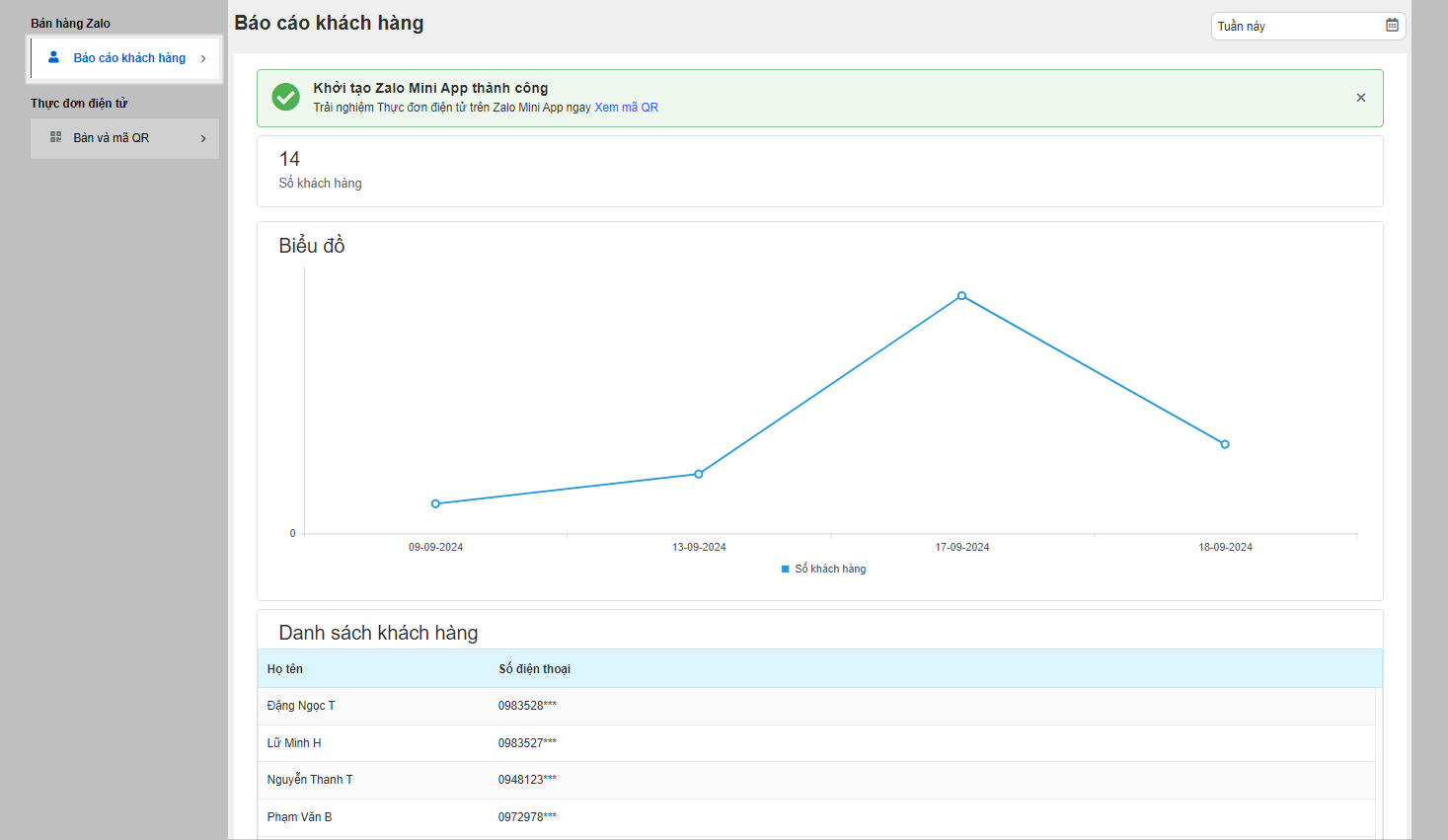Click the QR grid icon in sidebar
This screenshot has width=1448, height=840.
(x=56, y=138)
